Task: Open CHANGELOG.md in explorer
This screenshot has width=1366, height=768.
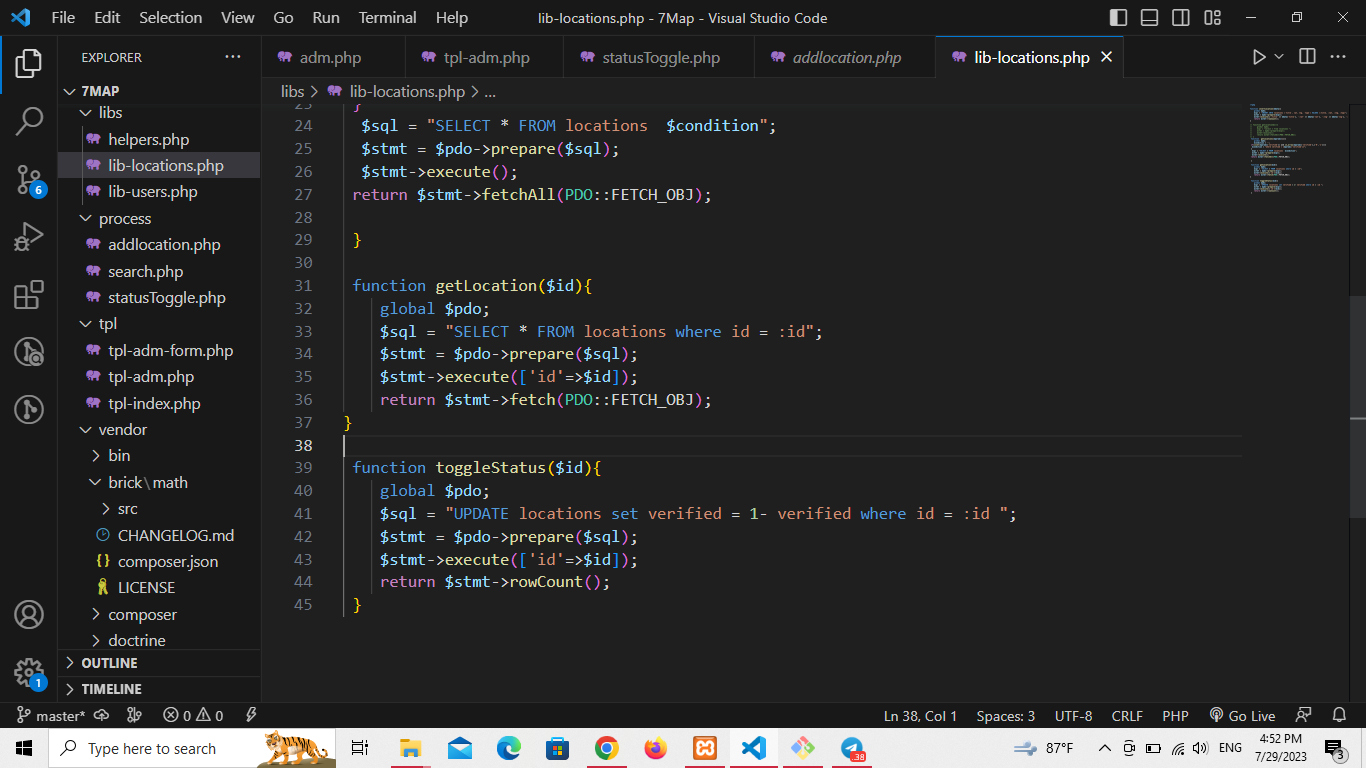Action: 160,535
